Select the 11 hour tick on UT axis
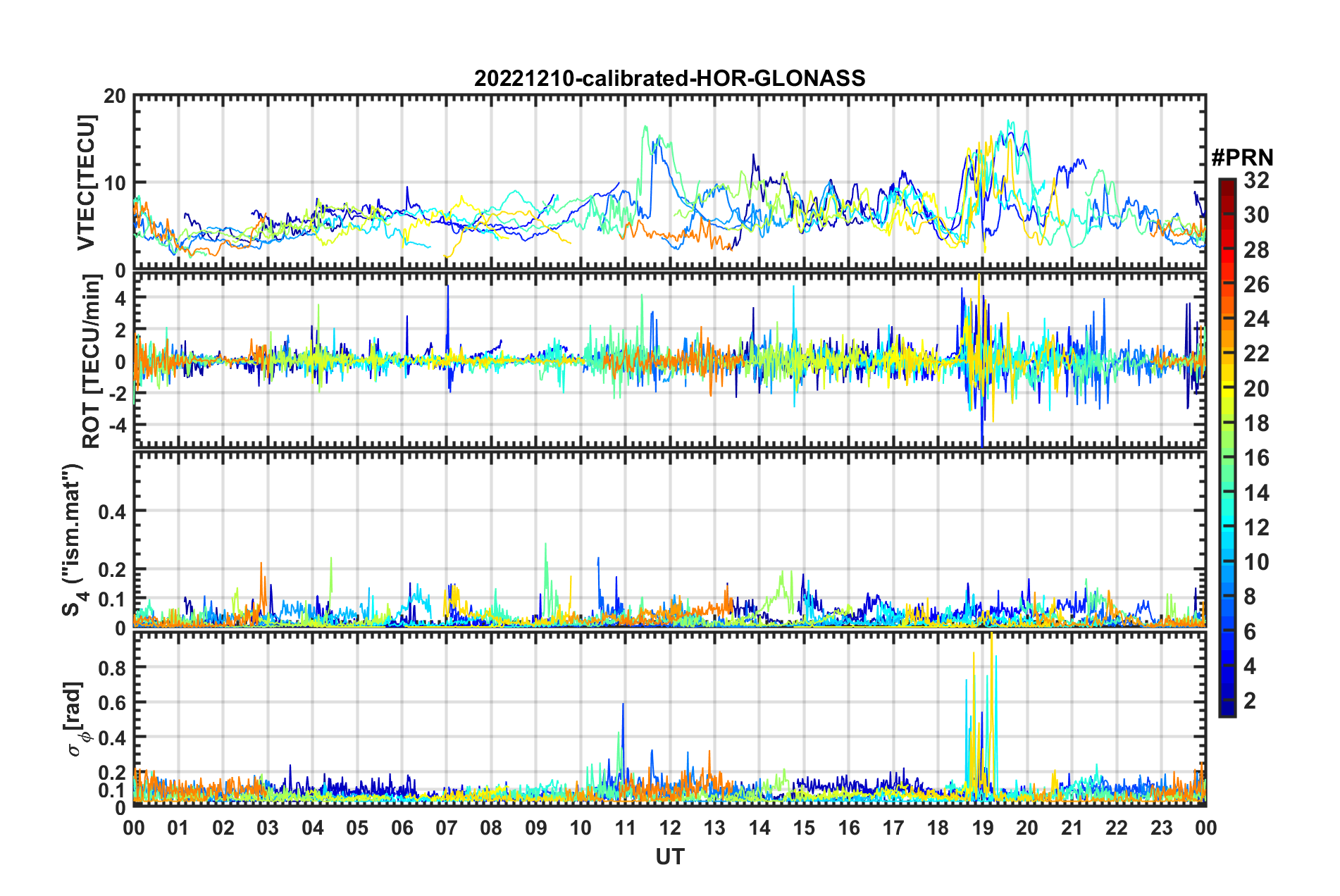This screenshot has width=1340, height=896. pyautogui.click(x=625, y=828)
